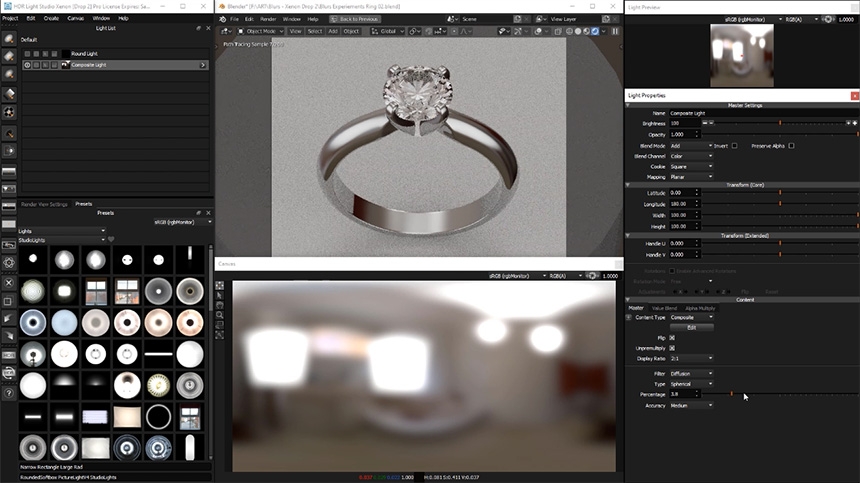Screen dimensions: 860x483
Task: Switch to solid viewport shading in Blender
Action: point(578,31)
